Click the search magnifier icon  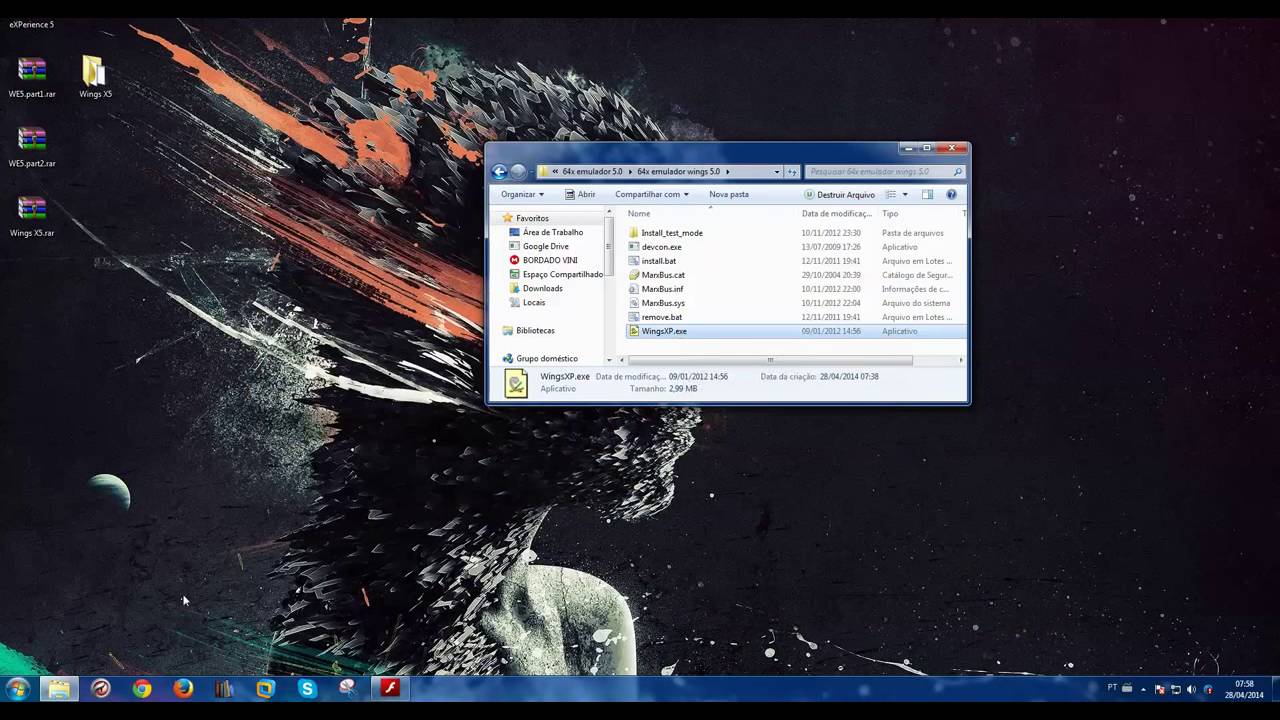(957, 172)
